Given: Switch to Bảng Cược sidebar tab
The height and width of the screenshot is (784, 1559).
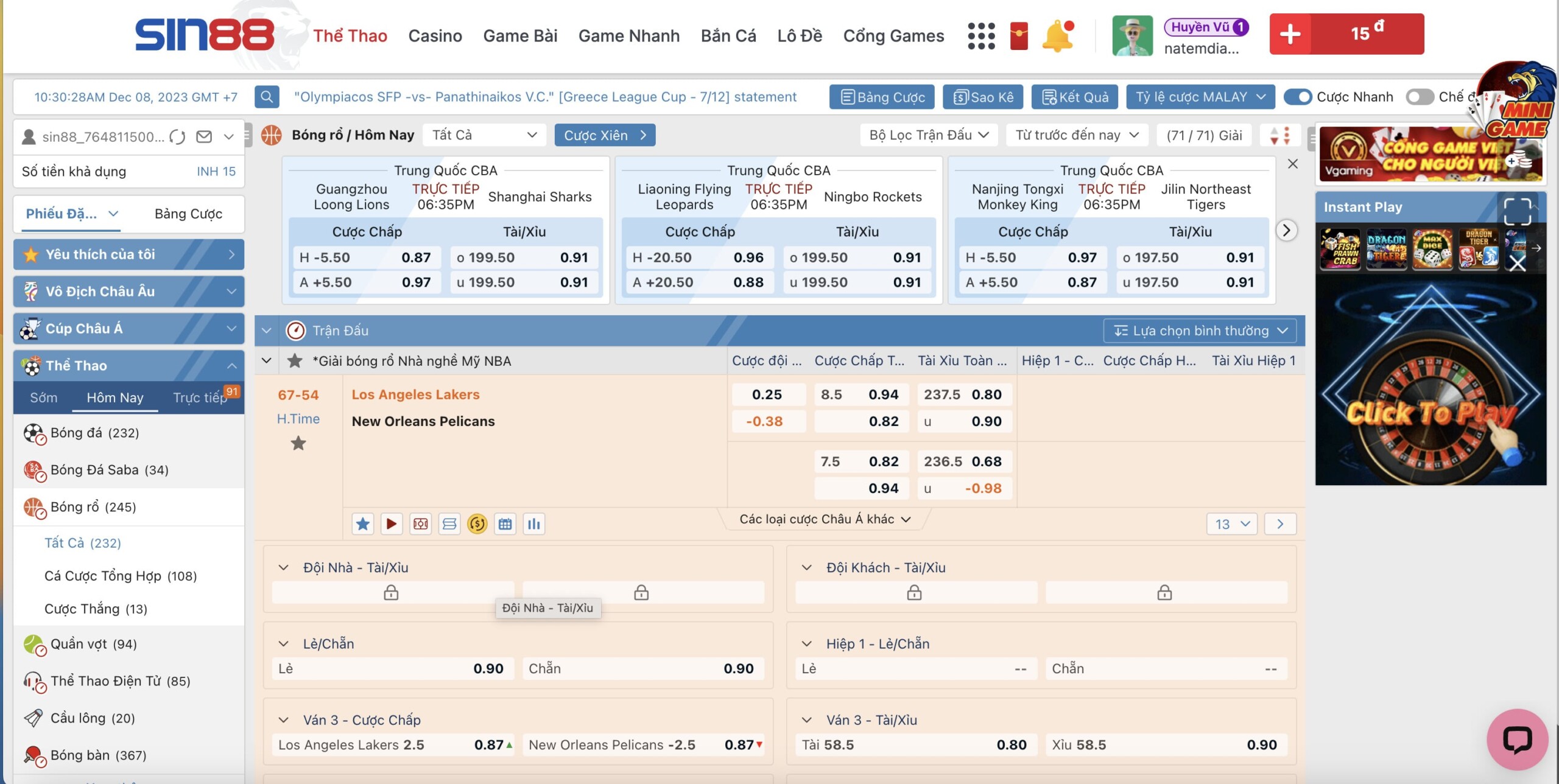Looking at the screenshot, I should [x=188, y=214].
